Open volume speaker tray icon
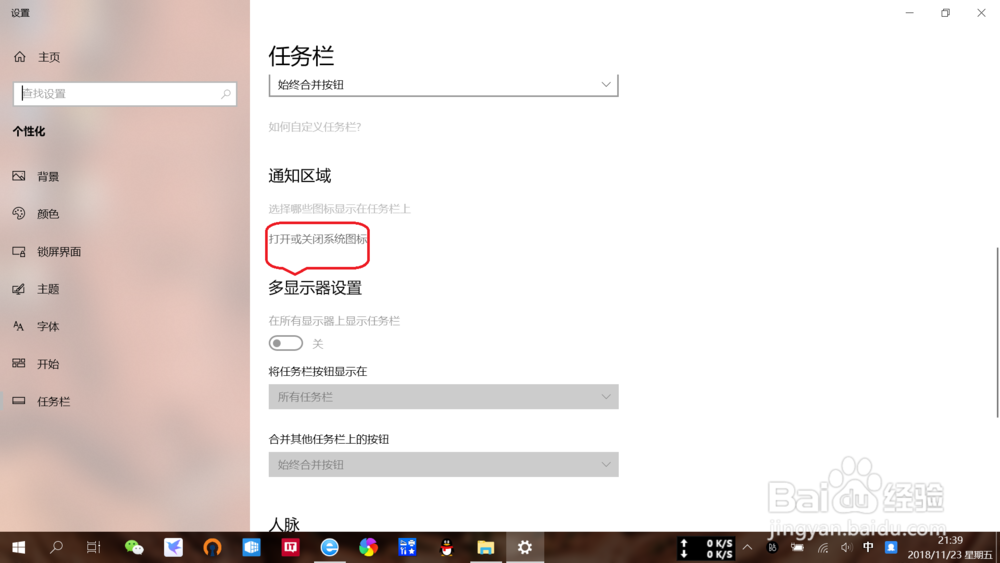Viewport: 1000px width, 563px height. pos(846,547)
